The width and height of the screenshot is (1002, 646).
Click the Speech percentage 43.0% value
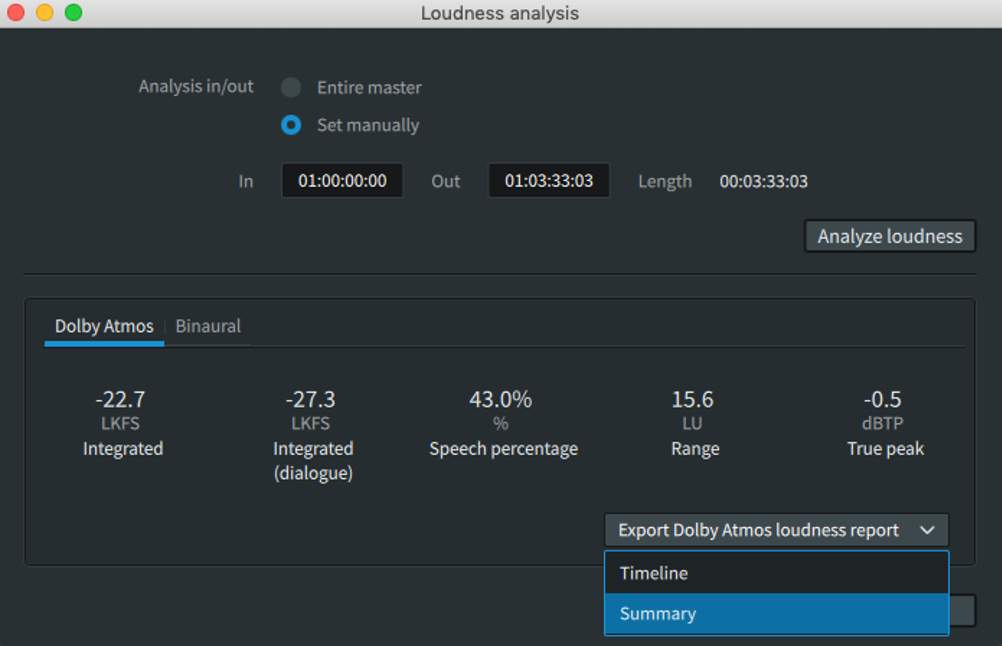pos(501,400)
